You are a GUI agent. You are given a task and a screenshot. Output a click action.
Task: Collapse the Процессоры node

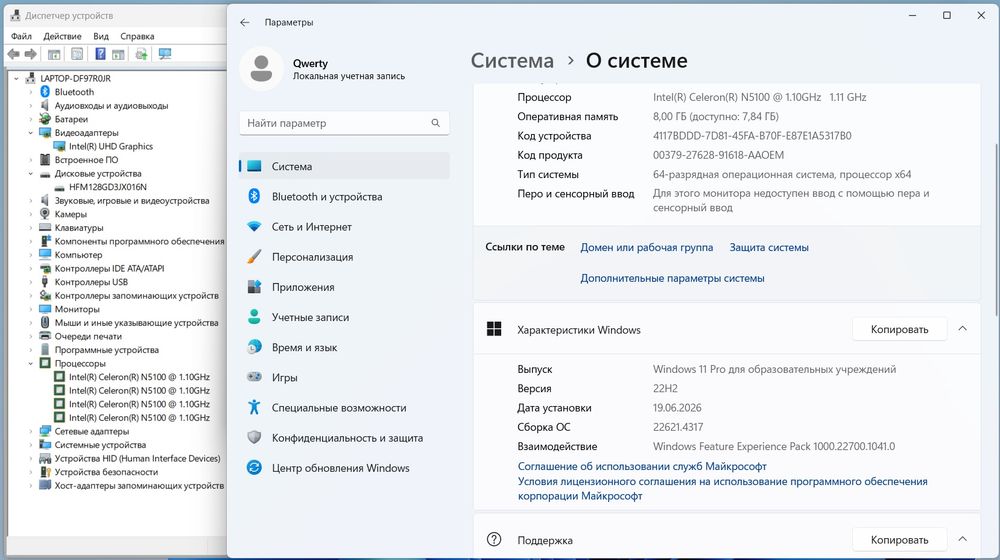point(30,364)
